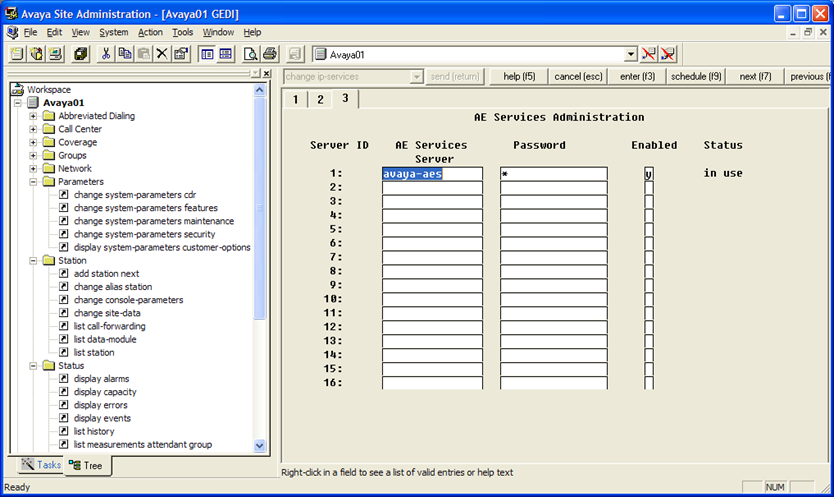Image resolution: width=834 pixels, height=497 pixels.
Task: Collapse the Parameters folder
Action: [33, 181]
